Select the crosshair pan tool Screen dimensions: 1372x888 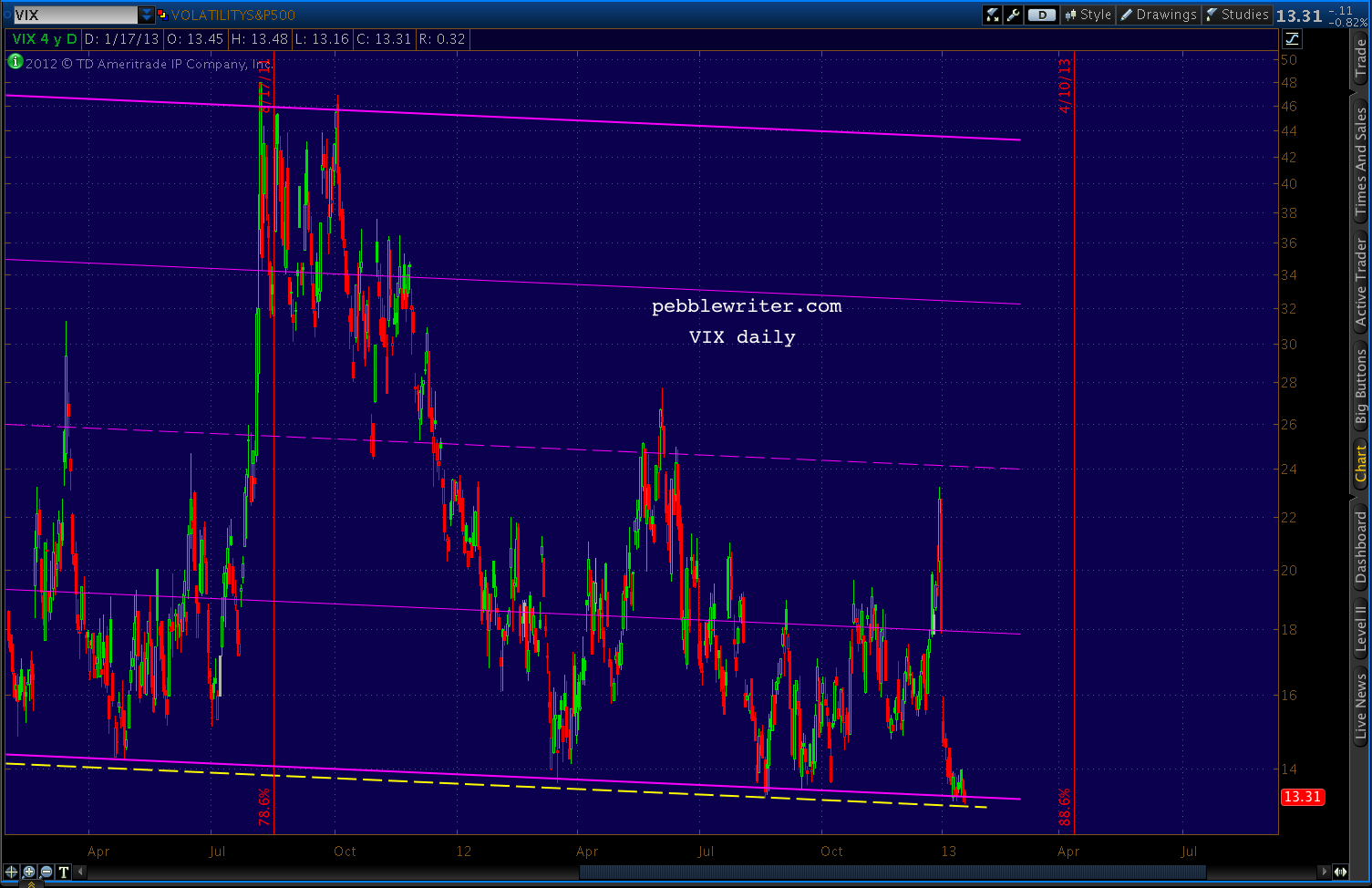pos(11,872)
